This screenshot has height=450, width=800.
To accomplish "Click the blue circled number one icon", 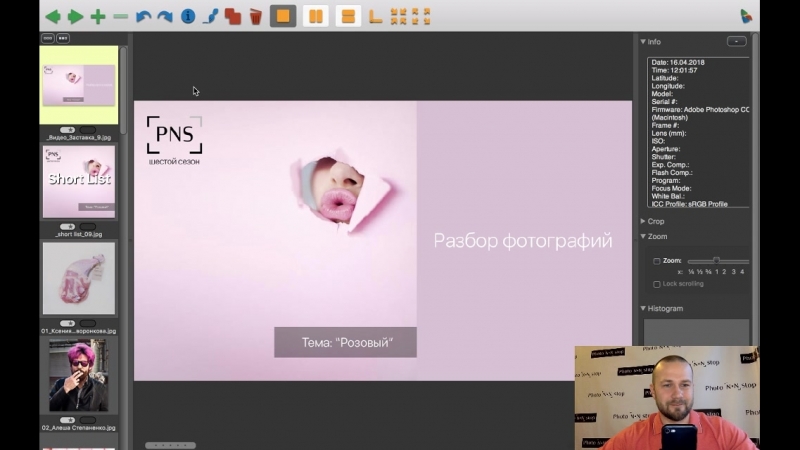I will pyautogui.click(x=187, y=16).
